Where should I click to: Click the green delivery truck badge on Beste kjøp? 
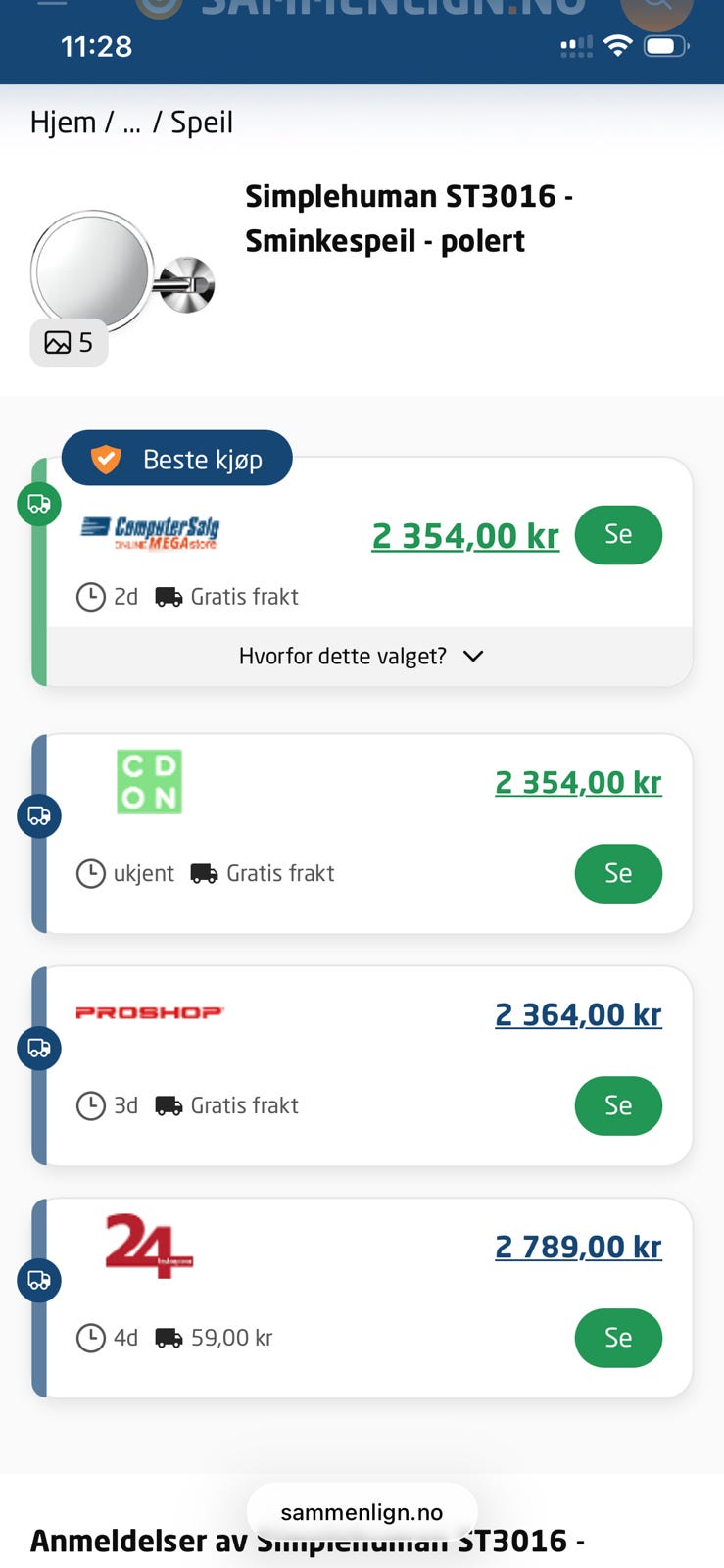39,504
